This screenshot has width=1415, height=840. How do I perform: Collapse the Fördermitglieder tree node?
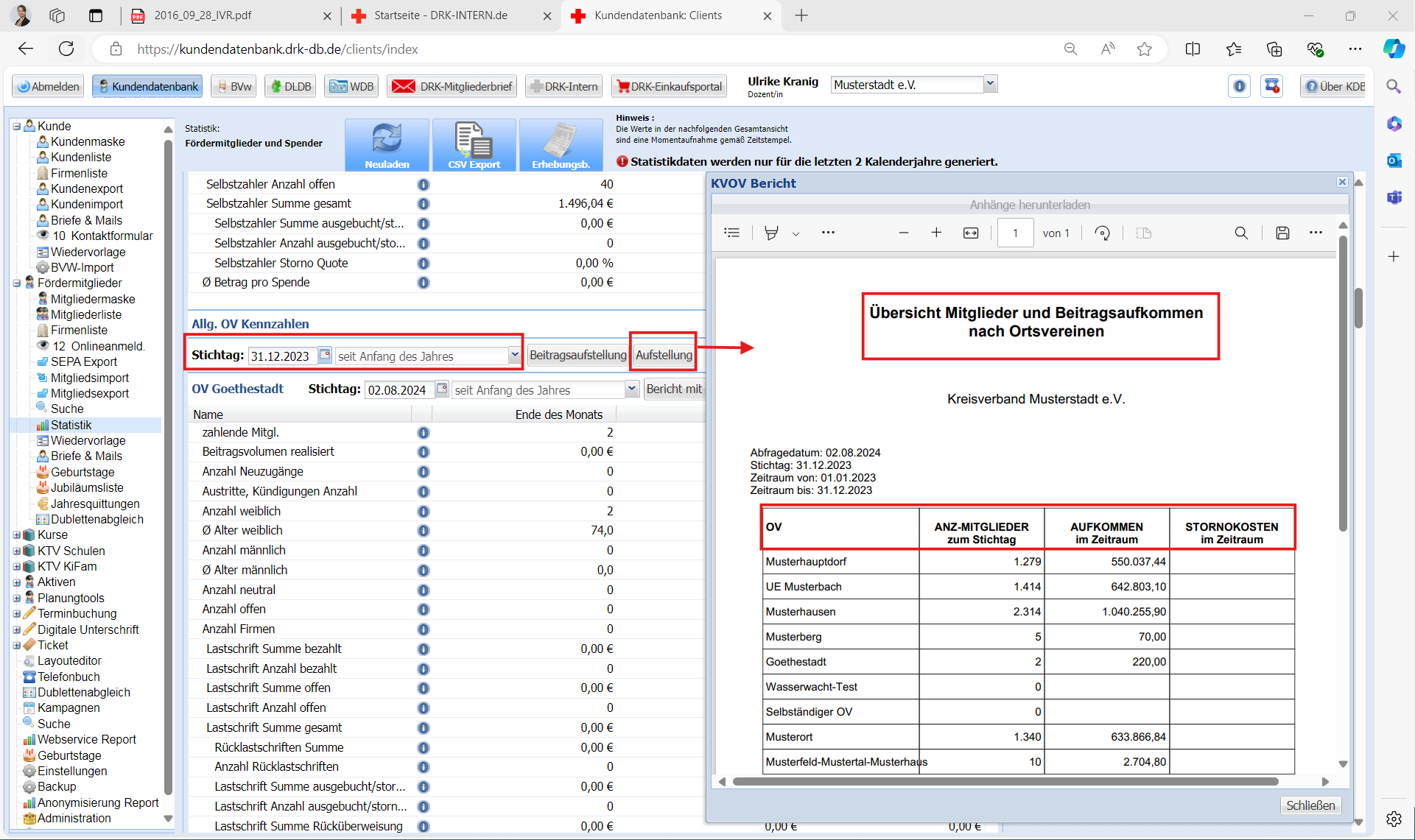[17, 283]
